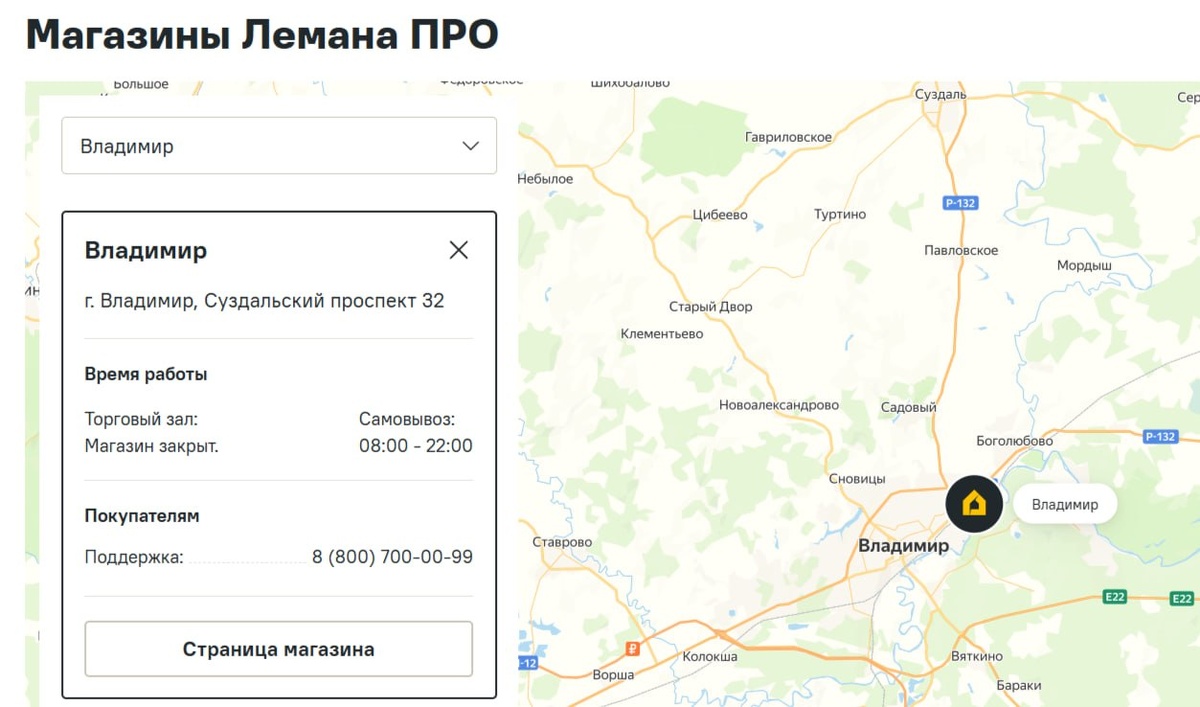Open the Владимир city dropdown
This screenshot has width=1200, height=707.
pos(279,146)
